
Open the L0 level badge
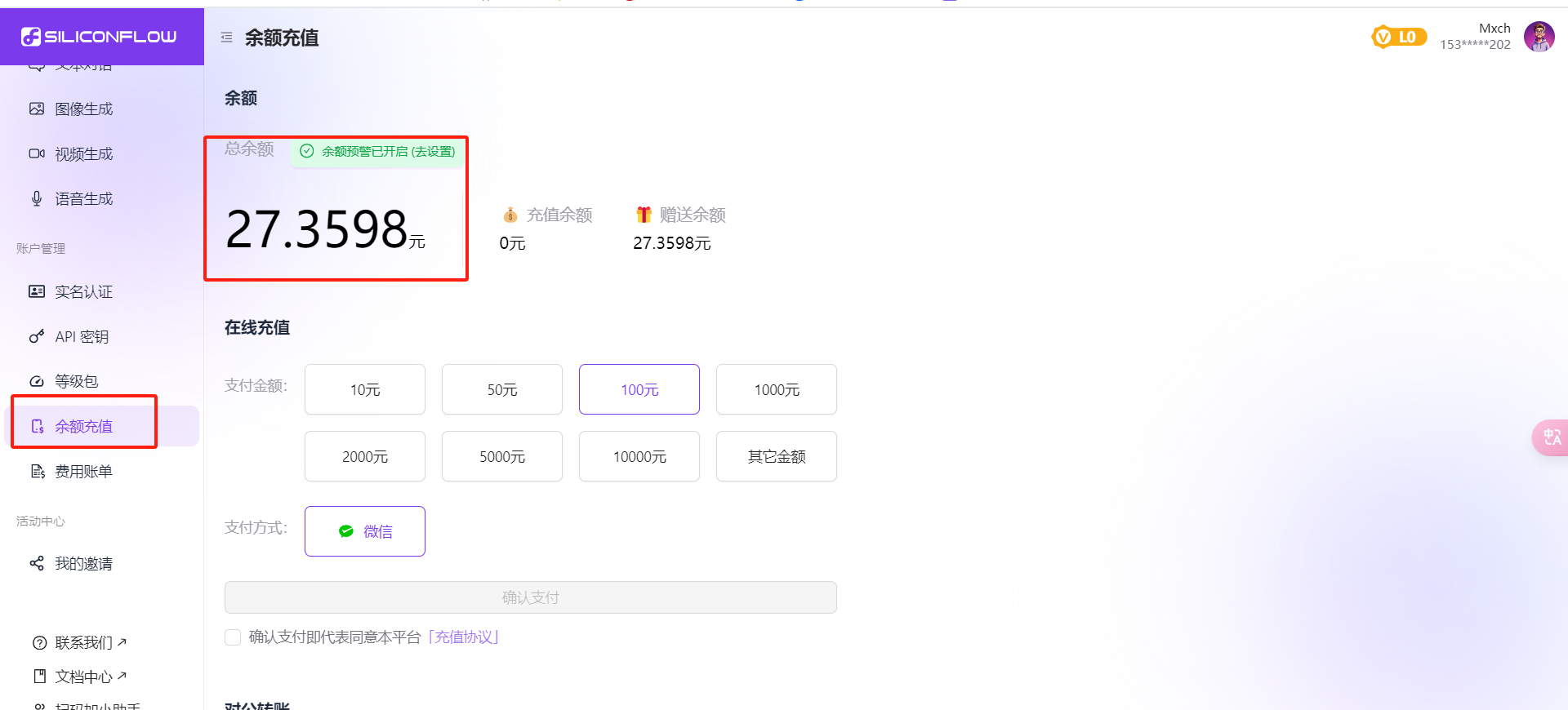click(x=1399, y=37)
